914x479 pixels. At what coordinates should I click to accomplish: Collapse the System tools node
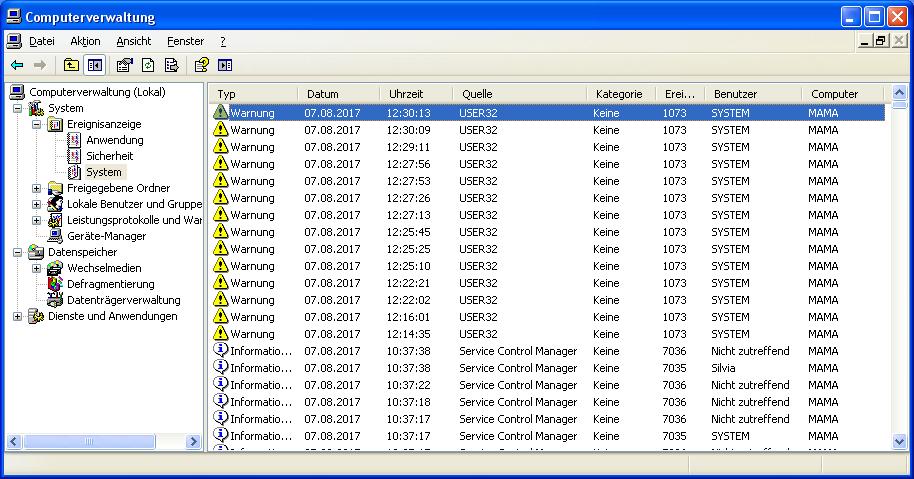[17, 108]
